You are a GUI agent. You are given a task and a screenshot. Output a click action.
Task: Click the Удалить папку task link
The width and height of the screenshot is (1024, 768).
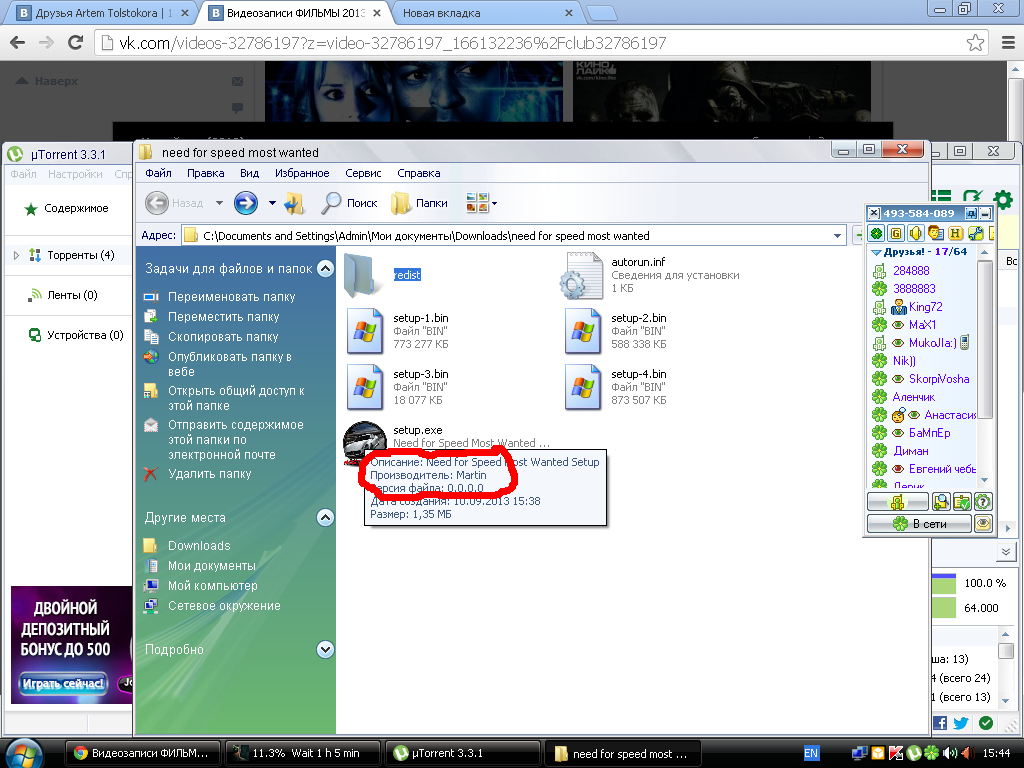pyautogui.click(x=209, y=473)
